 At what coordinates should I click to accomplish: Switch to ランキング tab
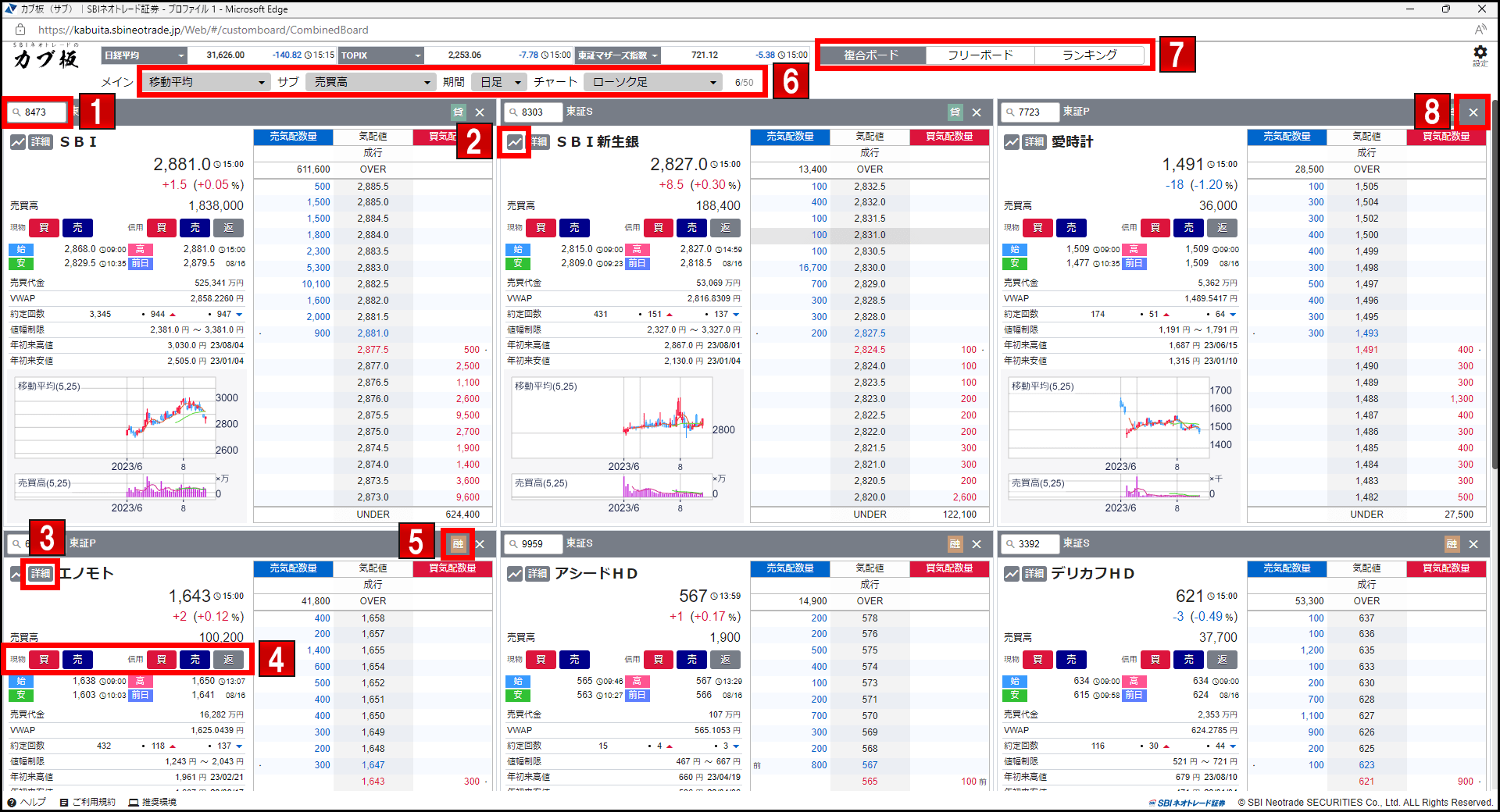(x=1090, y=55)
